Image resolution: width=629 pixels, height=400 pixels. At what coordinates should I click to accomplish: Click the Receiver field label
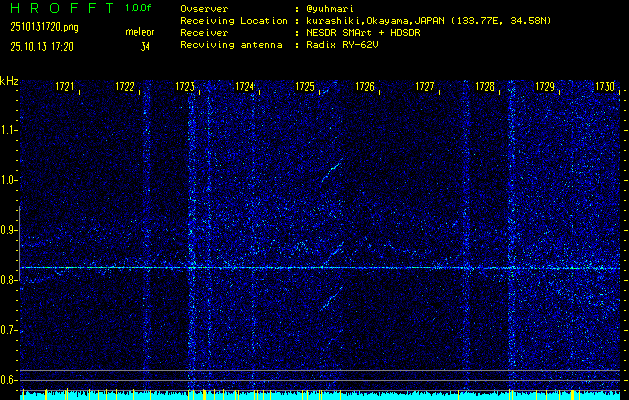[x=204, y=33]
